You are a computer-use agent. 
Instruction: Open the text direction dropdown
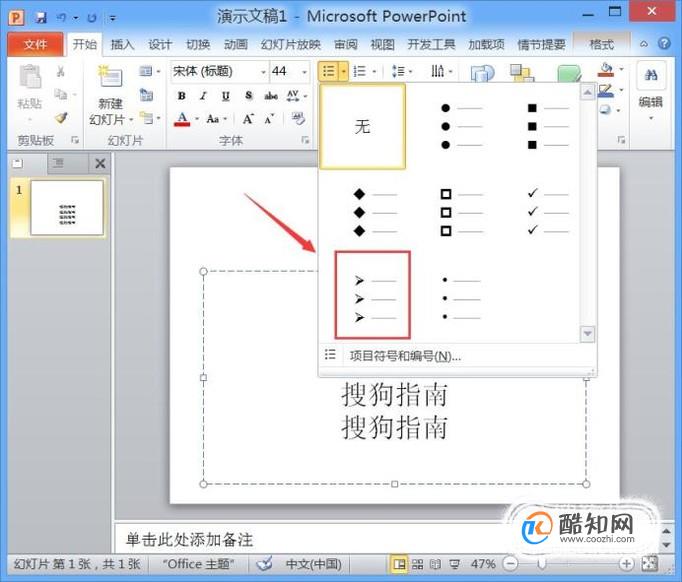441,71
